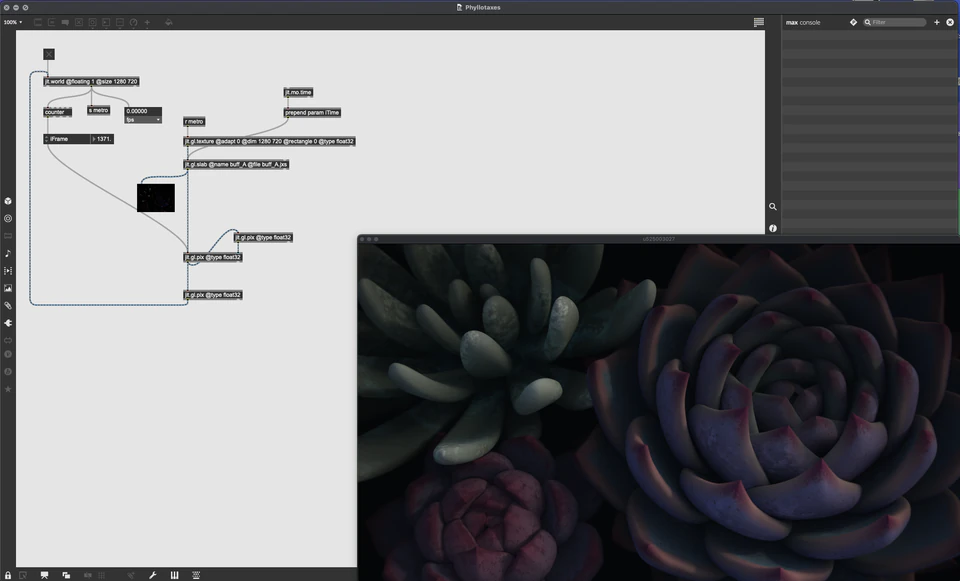Click the plus icon in Max console header
Image resolution: width=960 pixels, height=581 pixels.
pos(937,22)
